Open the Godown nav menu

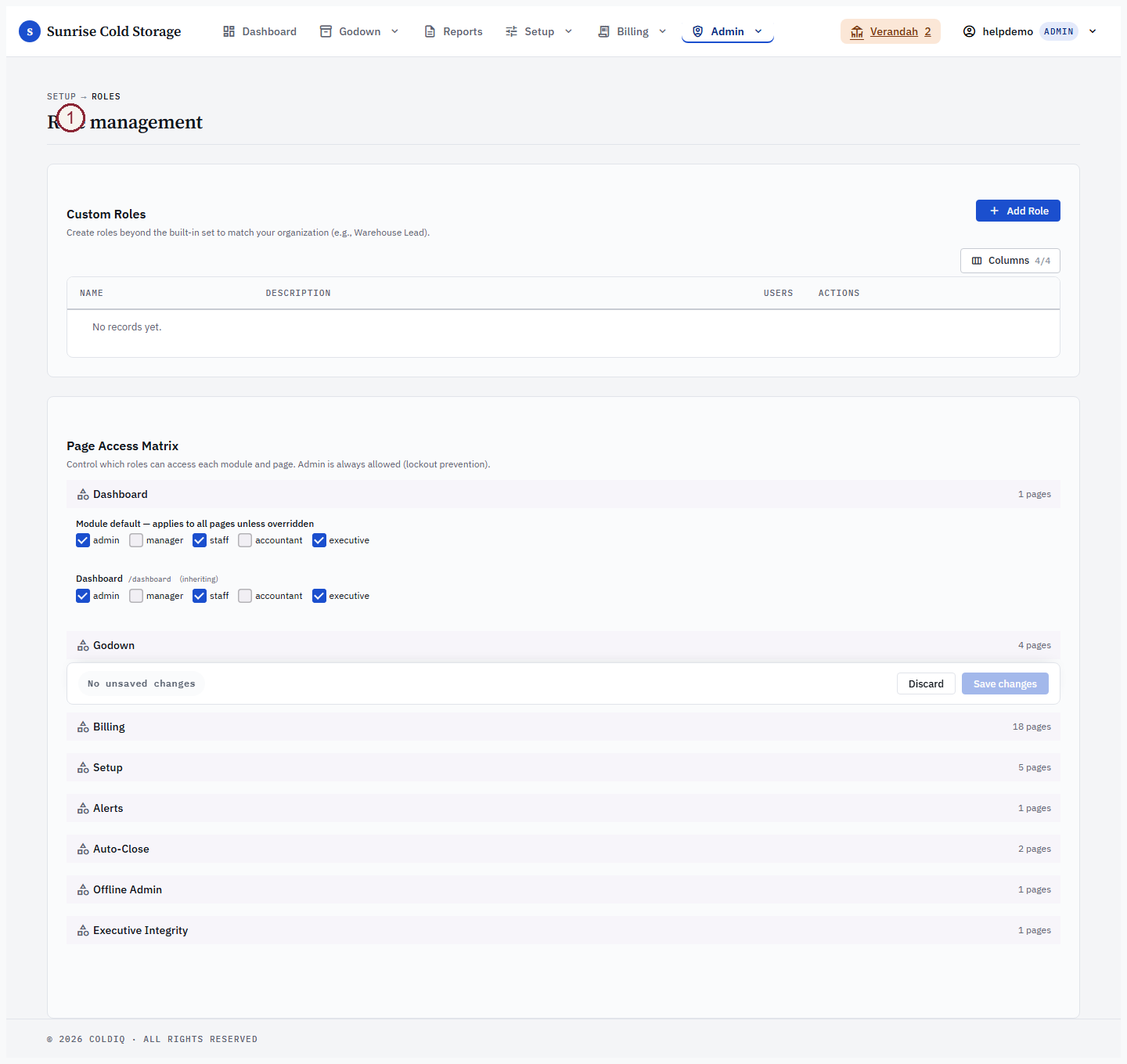coord(360,31)
